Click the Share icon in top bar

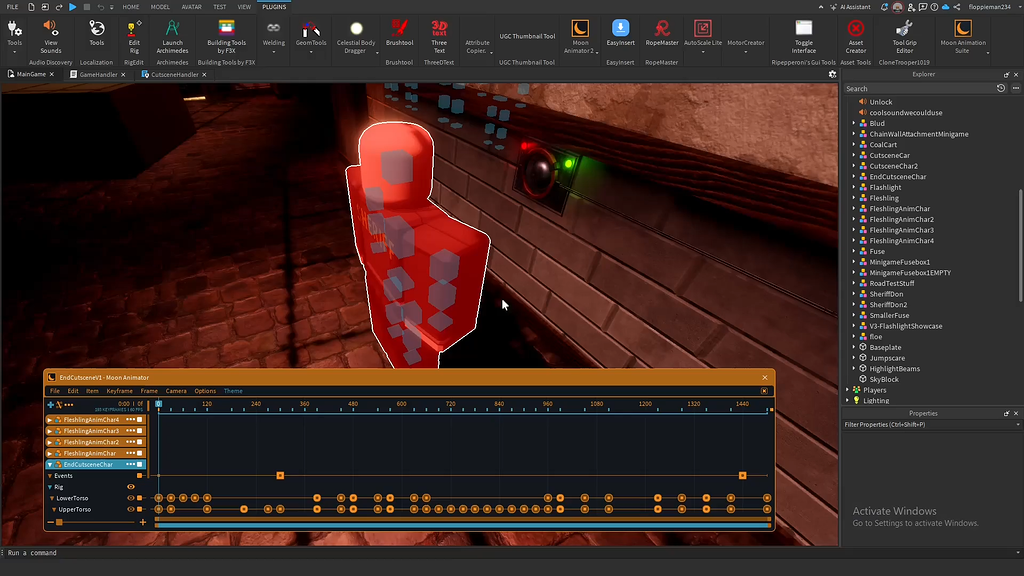(957, 7)
